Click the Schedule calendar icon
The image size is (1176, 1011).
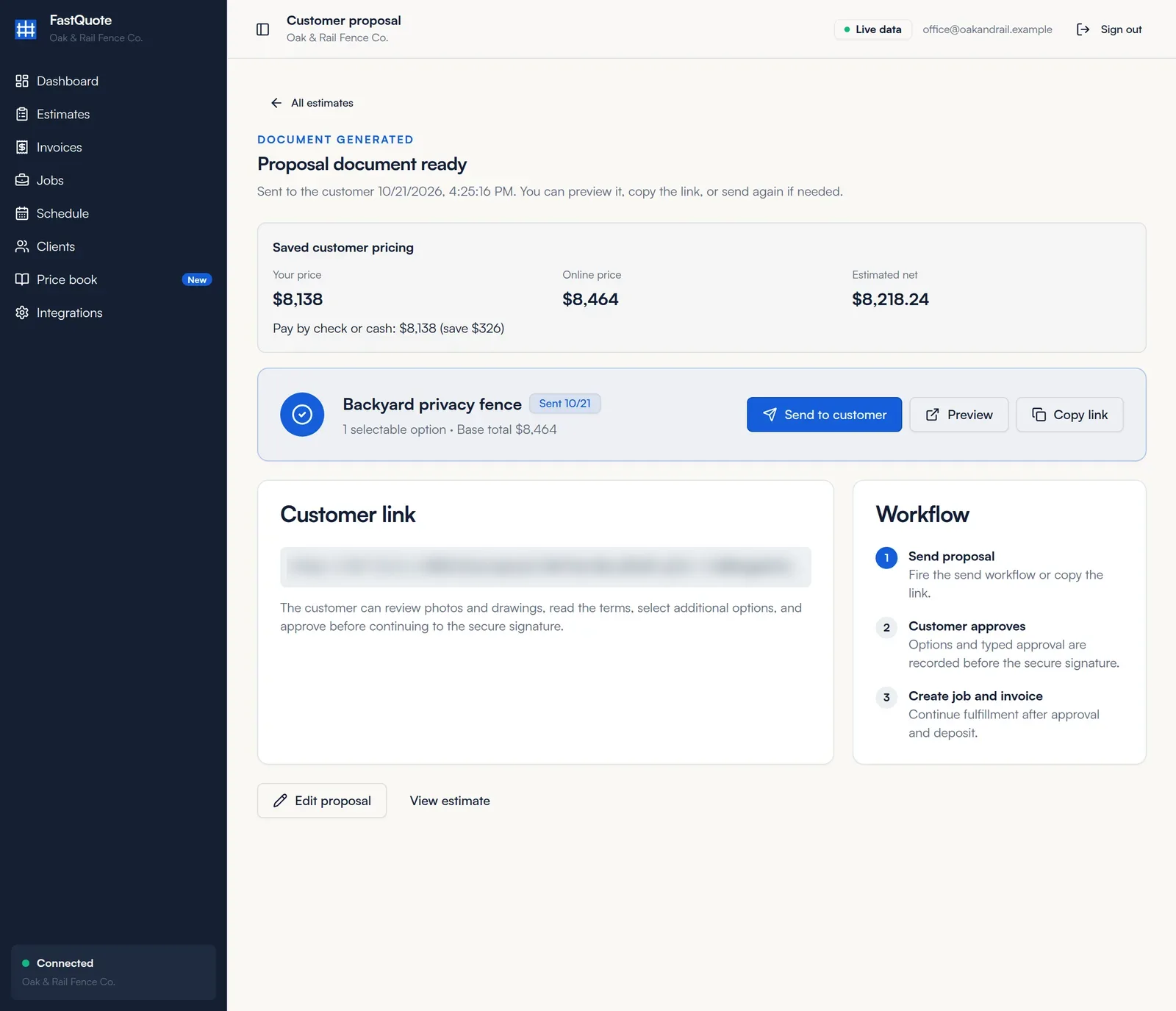click(22, 213)
